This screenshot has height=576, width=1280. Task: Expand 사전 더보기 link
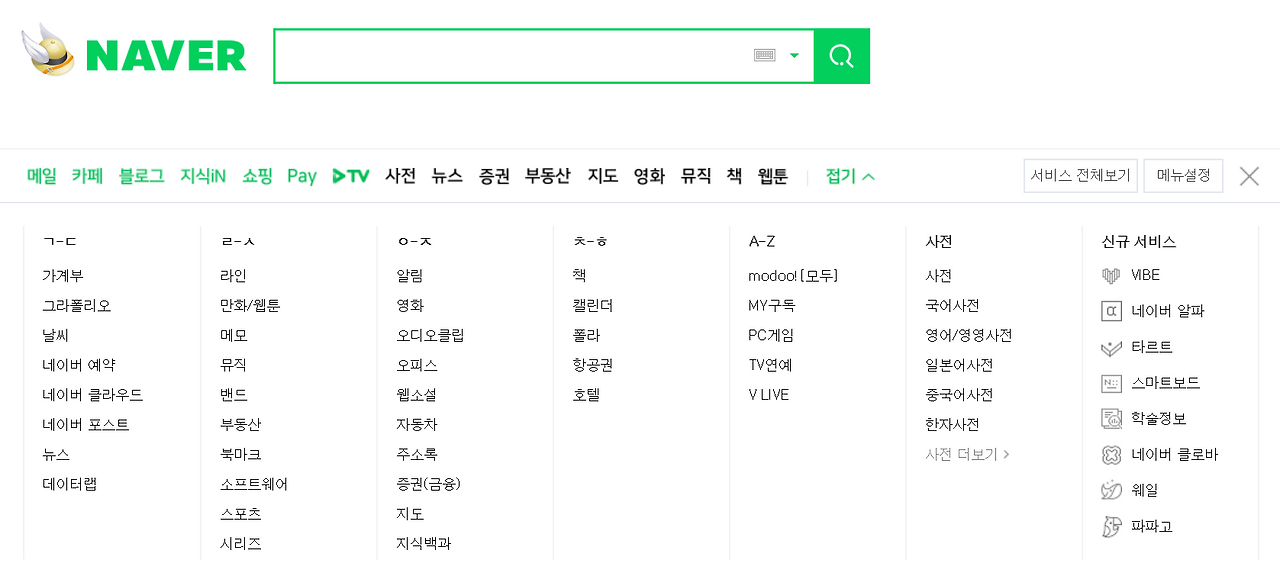click(x=967, y=454)
